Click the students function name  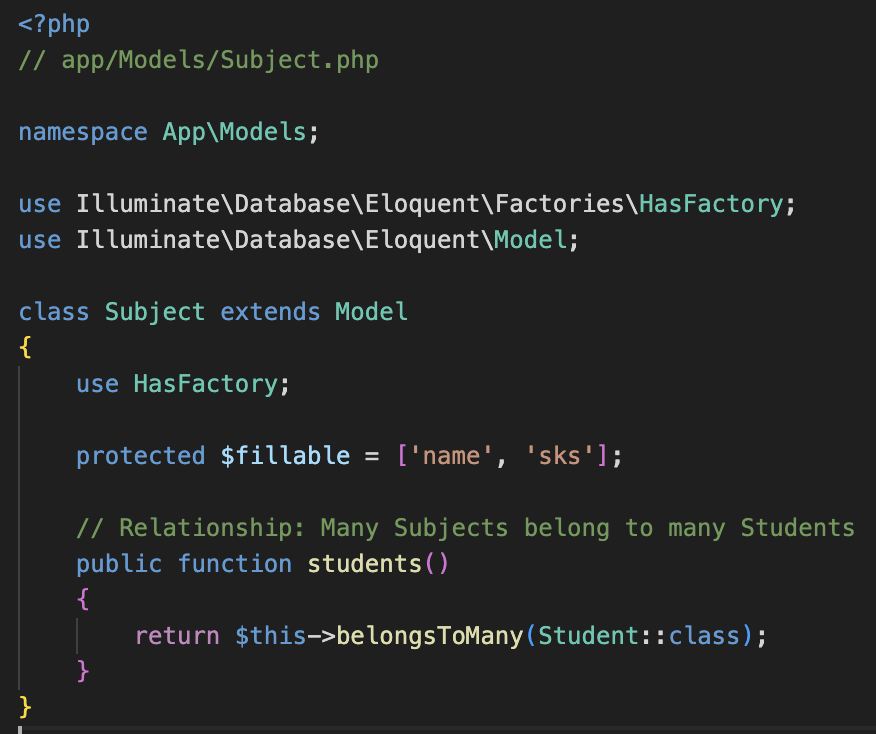coord(365,563)
